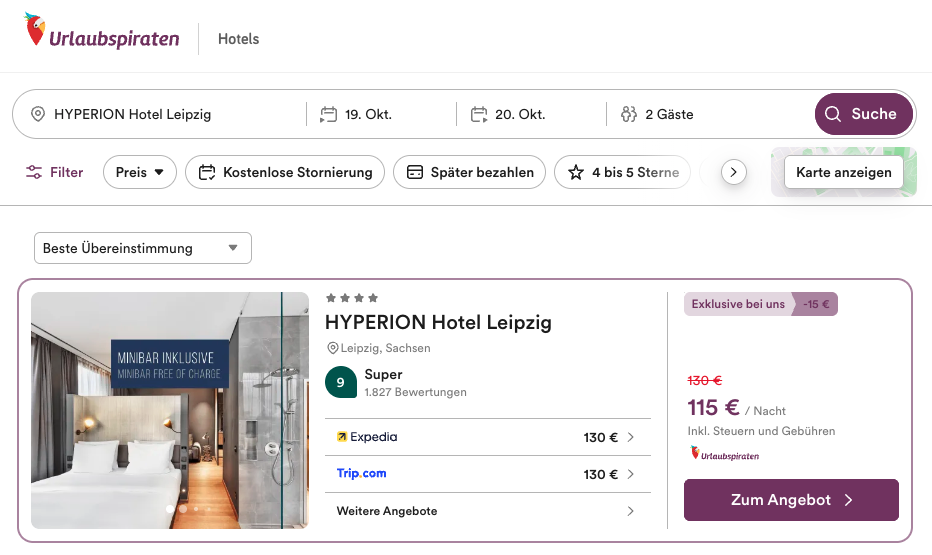
Task: Click the check-out calendar icon
Action: coord(478,114)
